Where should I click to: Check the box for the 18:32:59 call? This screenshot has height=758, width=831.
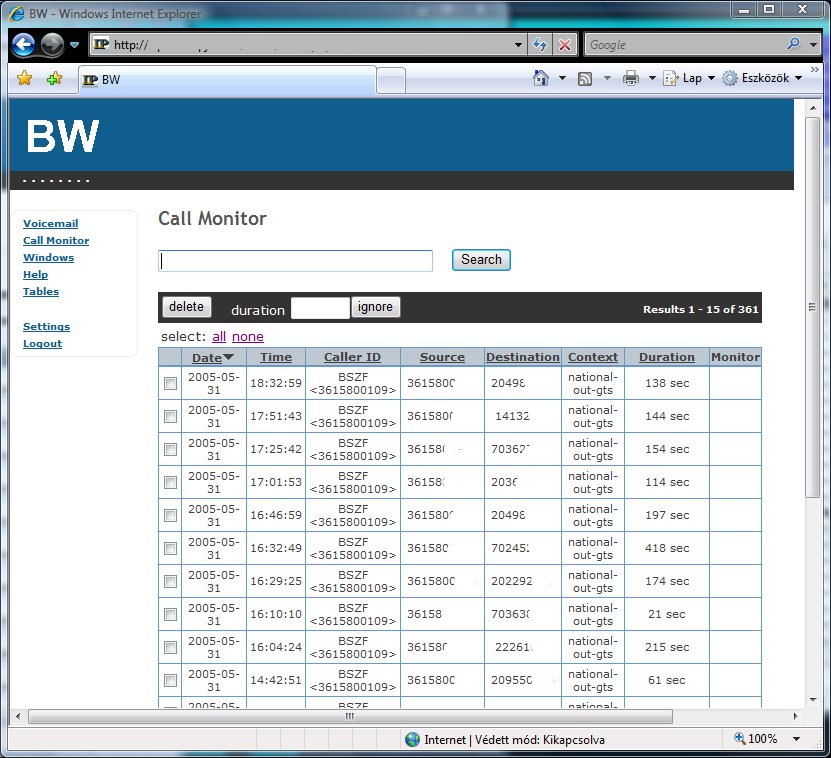coord(171,384)
